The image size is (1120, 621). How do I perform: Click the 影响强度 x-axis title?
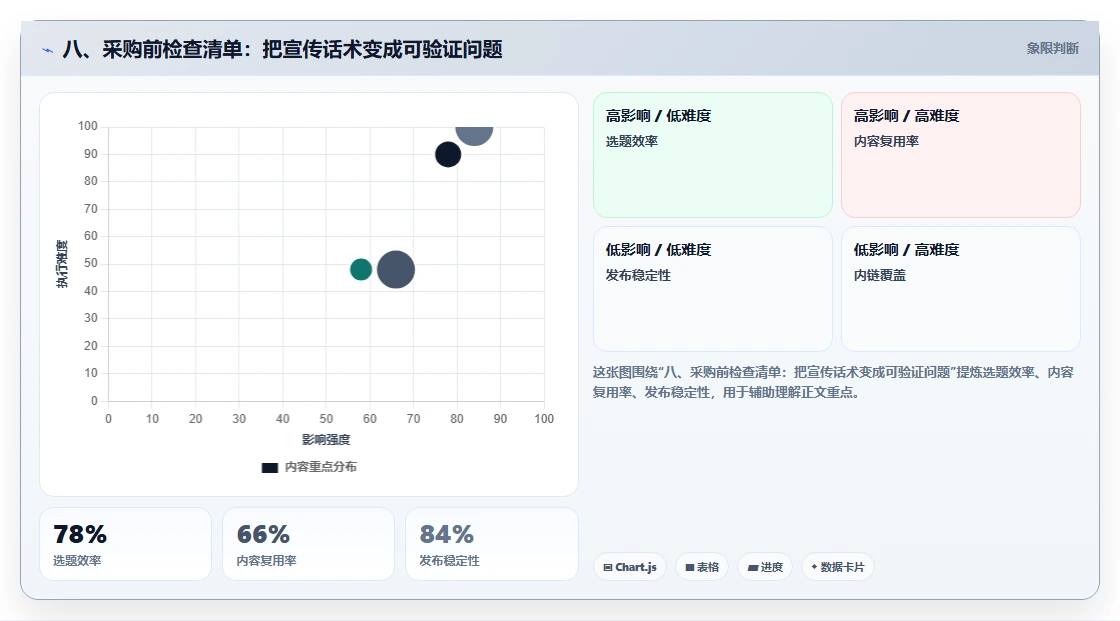tap(326, 439)
